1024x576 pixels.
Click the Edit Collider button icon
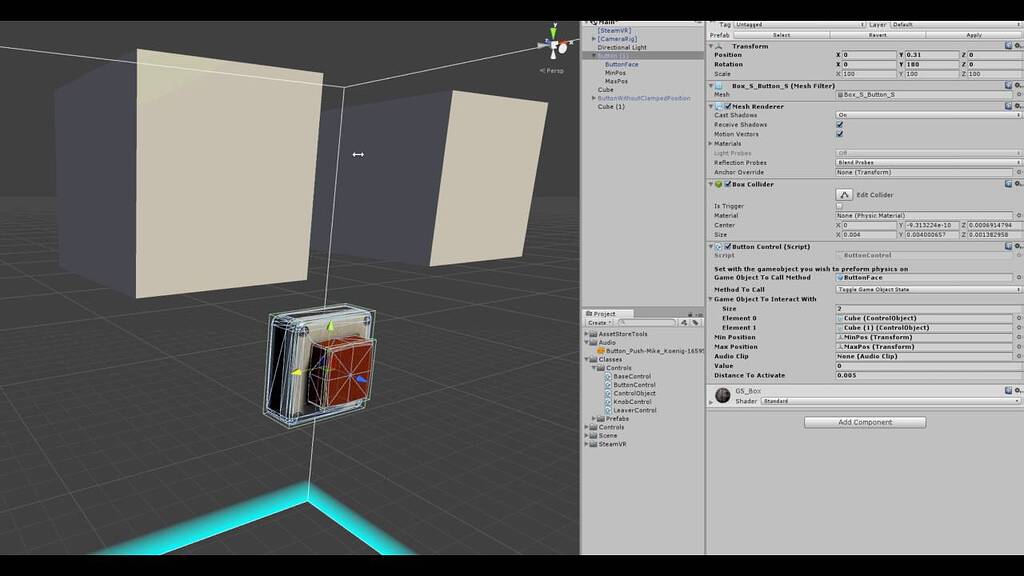[x=845, y=194]
